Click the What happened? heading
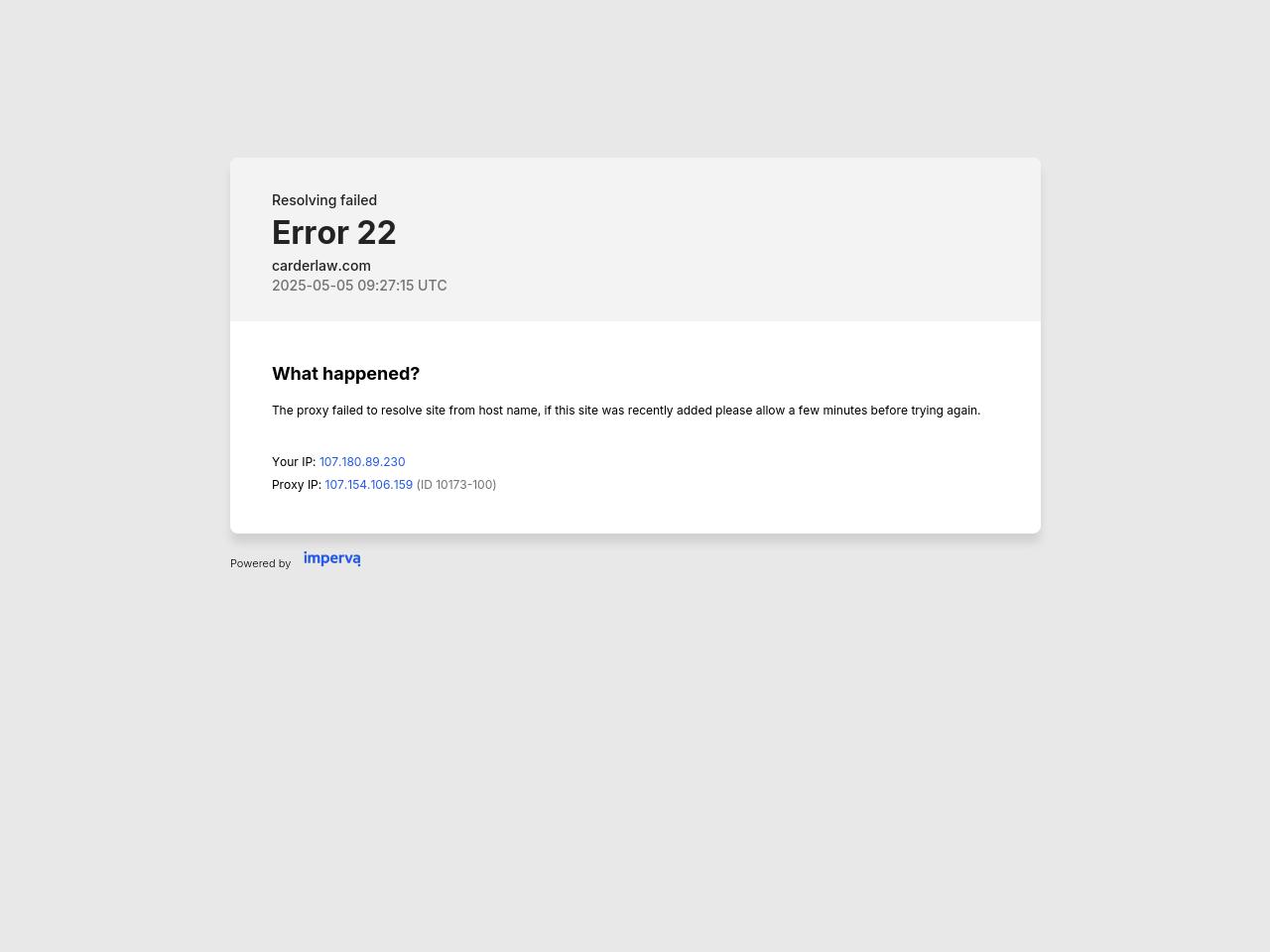1270x952 pixels. coord(345,374)
